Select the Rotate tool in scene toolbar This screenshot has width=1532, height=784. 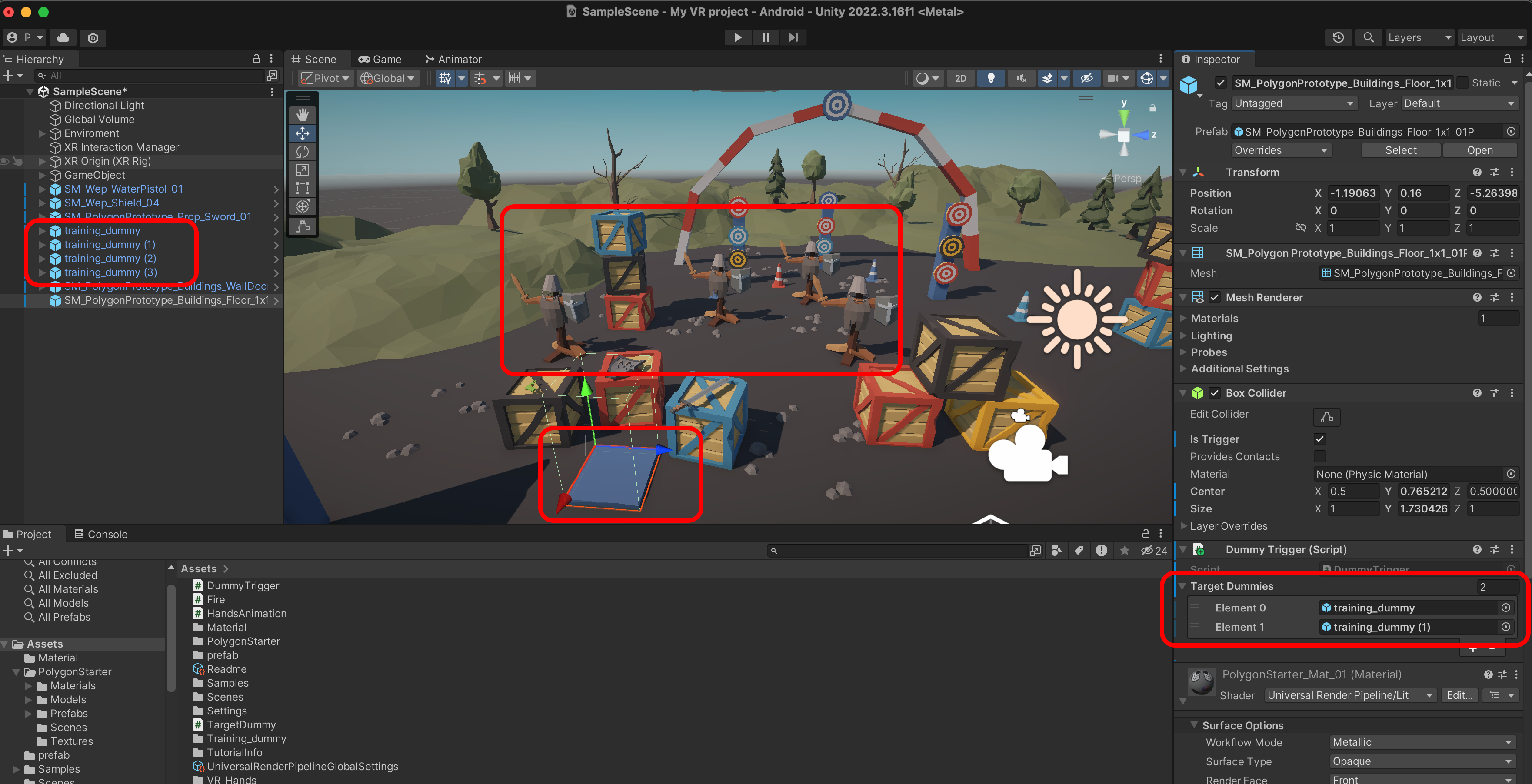(302, 152)
